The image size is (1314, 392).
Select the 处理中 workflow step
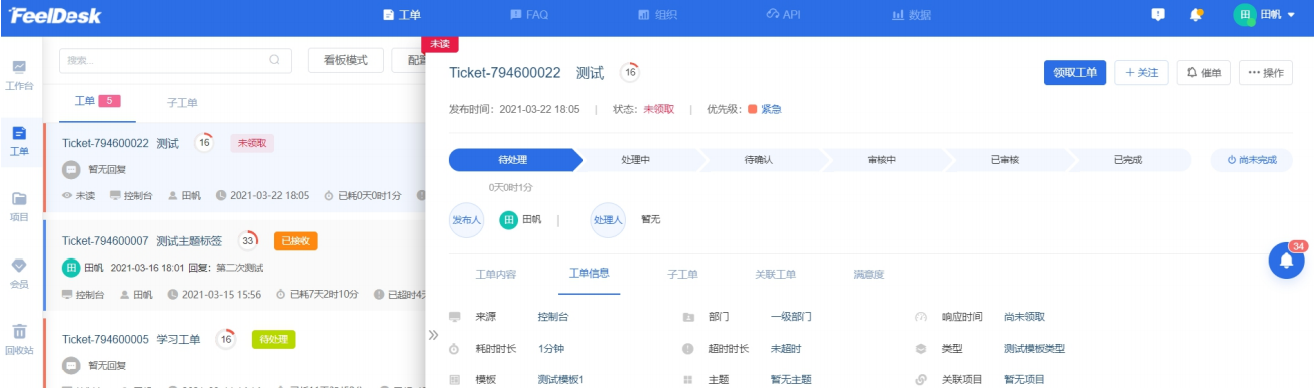coord(636,160)
